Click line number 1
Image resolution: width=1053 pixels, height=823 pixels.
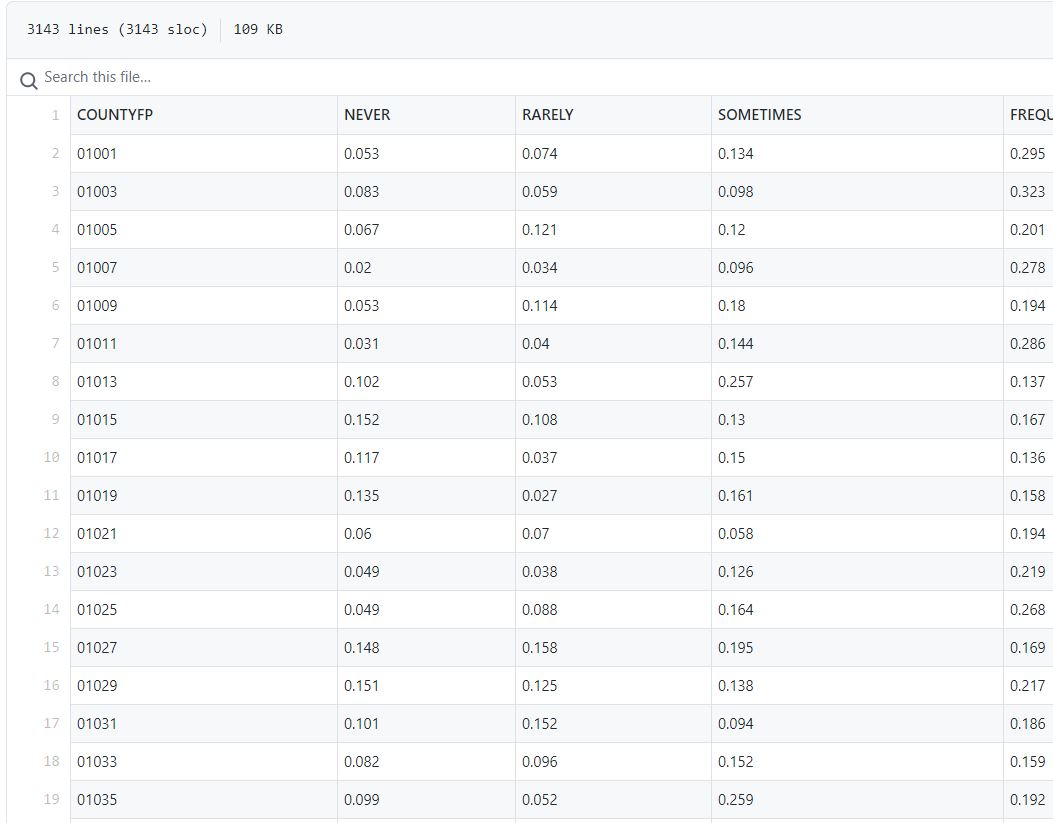coord(55,115)
